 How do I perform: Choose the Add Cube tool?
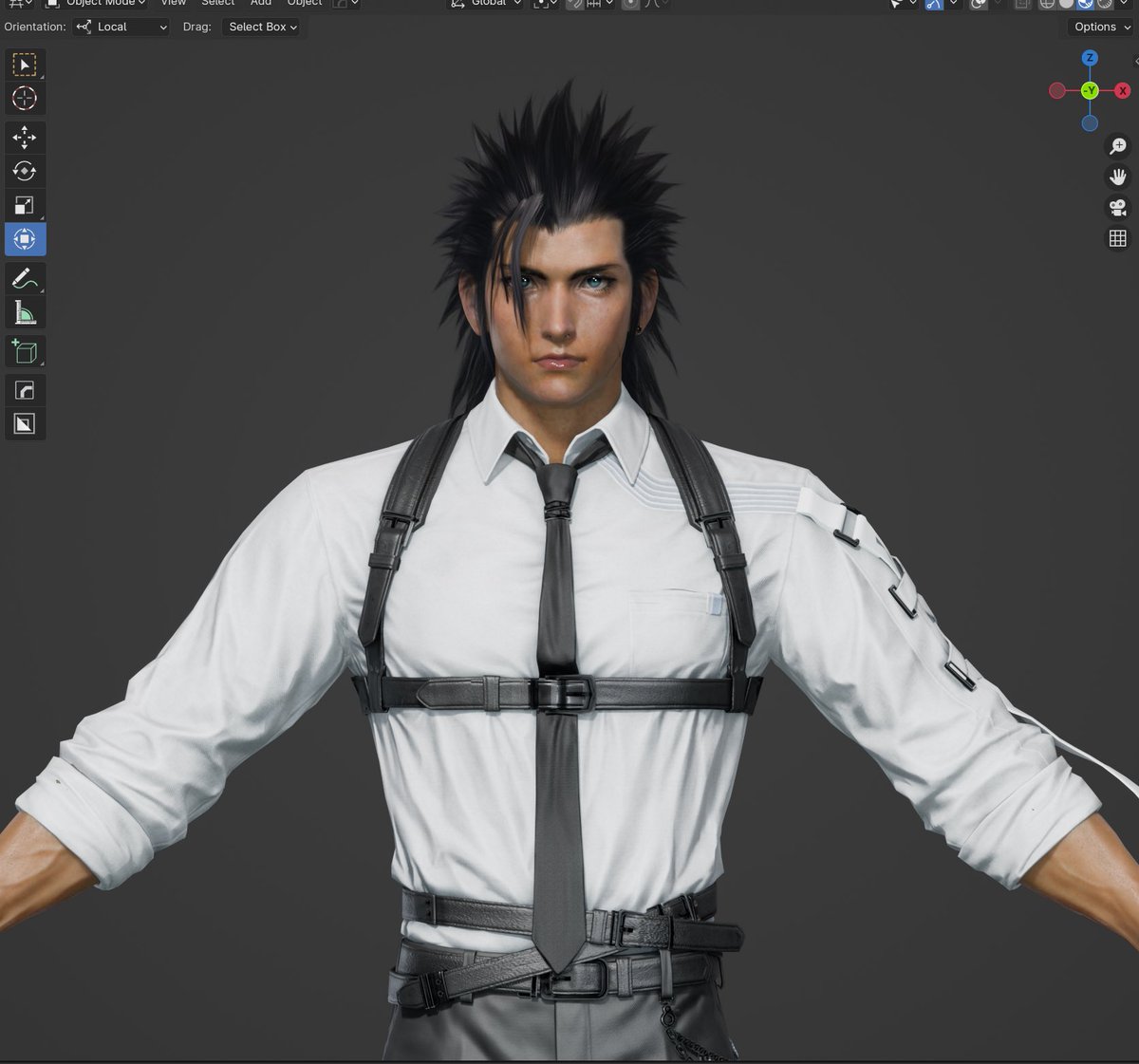tap(25, 351)
